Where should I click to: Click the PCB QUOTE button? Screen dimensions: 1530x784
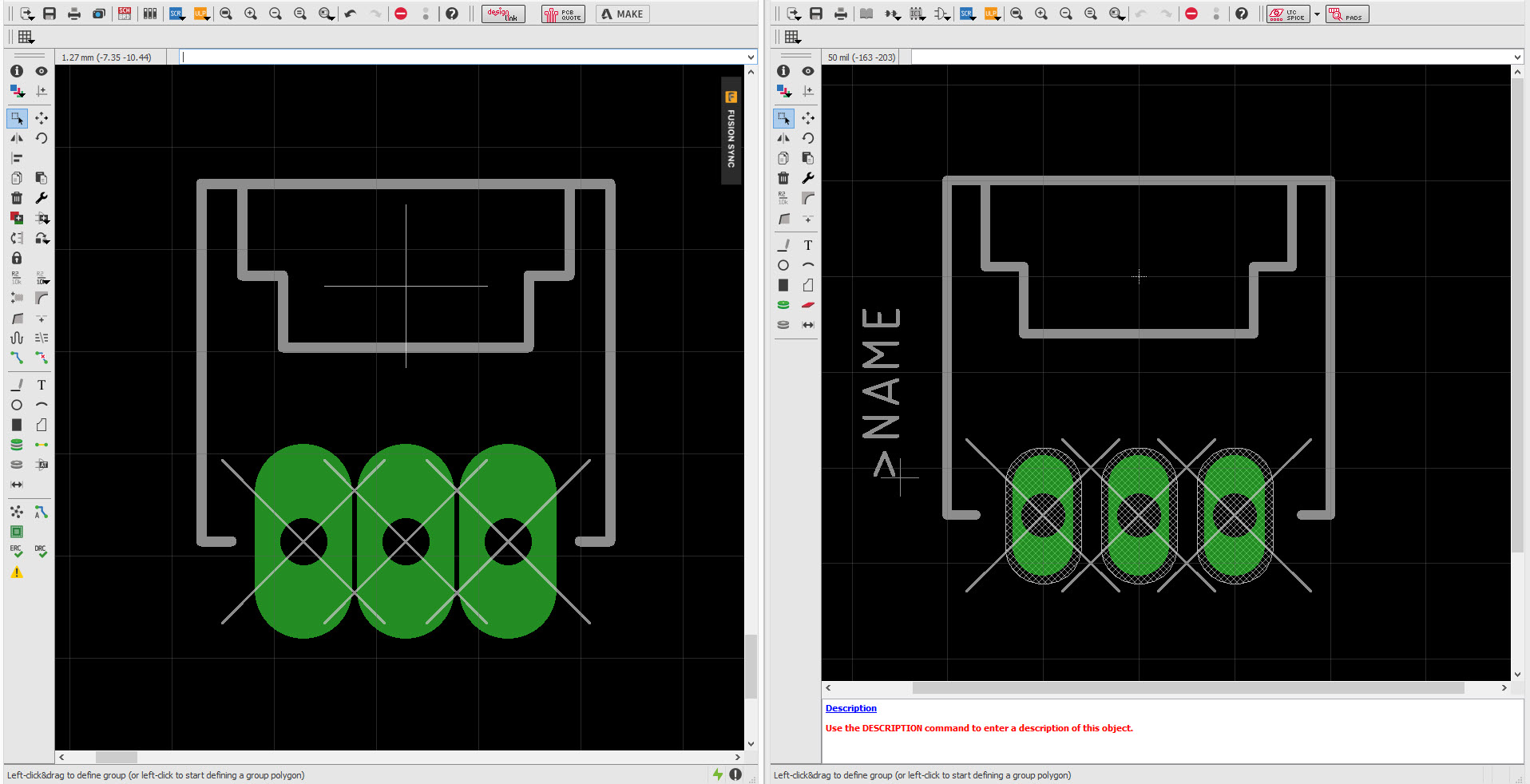tap(562, 14)
